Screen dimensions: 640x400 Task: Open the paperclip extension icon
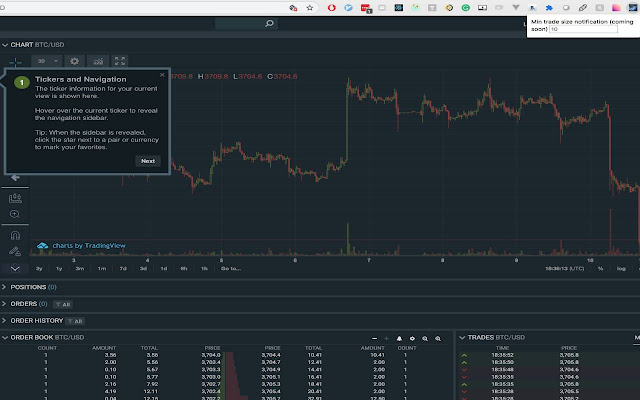(x=582, y=7)
